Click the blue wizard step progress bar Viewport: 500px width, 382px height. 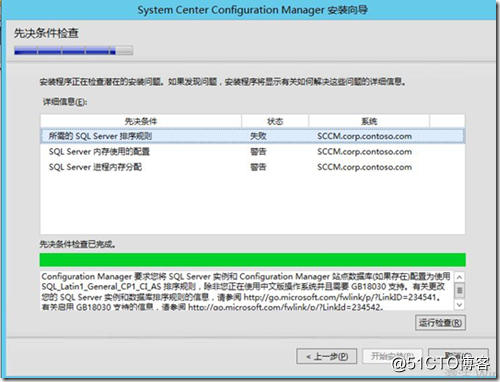pos(73,51)
